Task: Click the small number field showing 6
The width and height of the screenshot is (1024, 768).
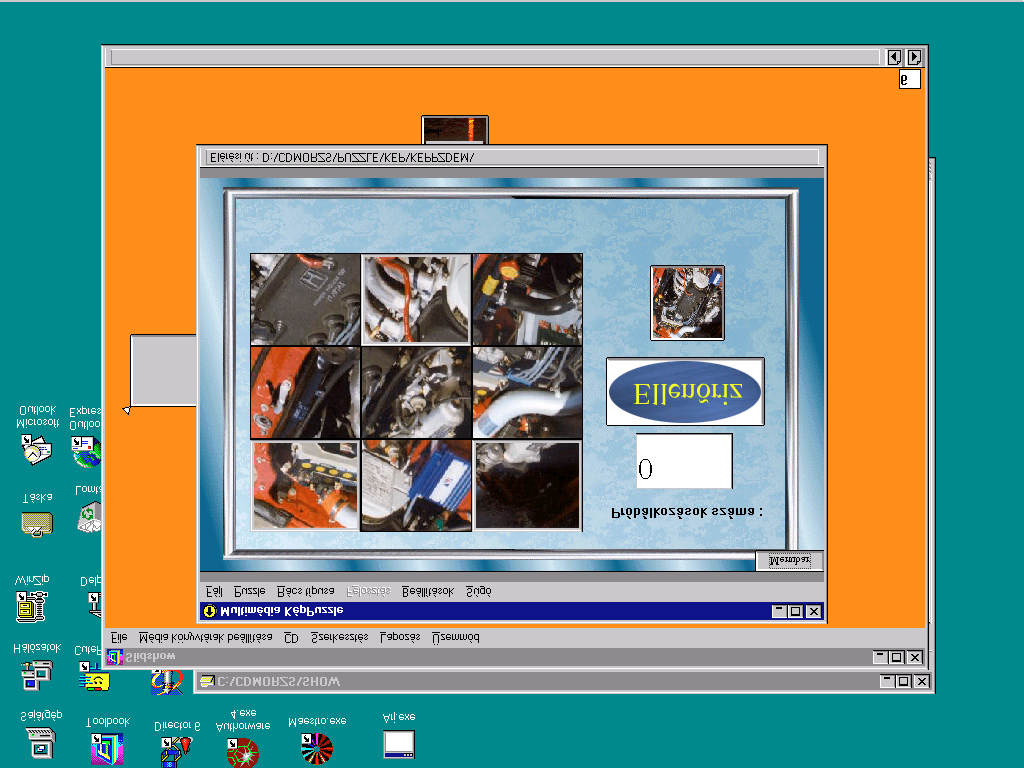Action: [910, 79]
